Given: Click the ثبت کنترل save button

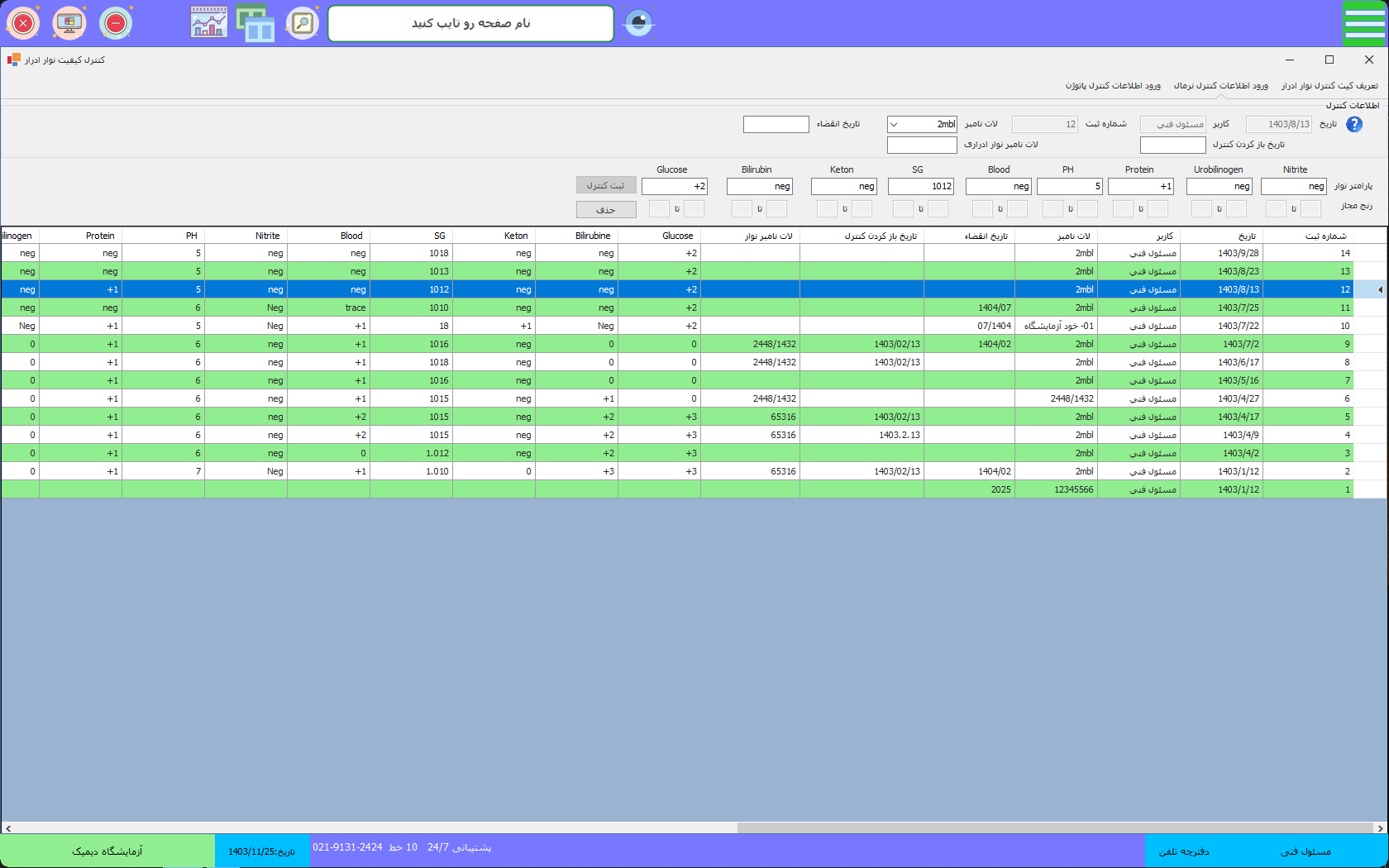Looking at the screenshot, I should (606, 185).
